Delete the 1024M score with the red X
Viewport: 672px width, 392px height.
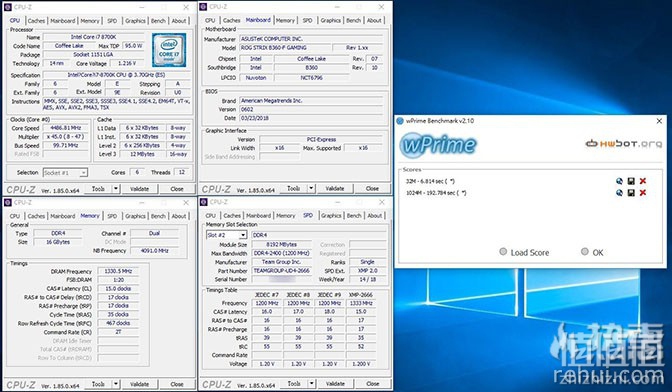tap(642, 193)
